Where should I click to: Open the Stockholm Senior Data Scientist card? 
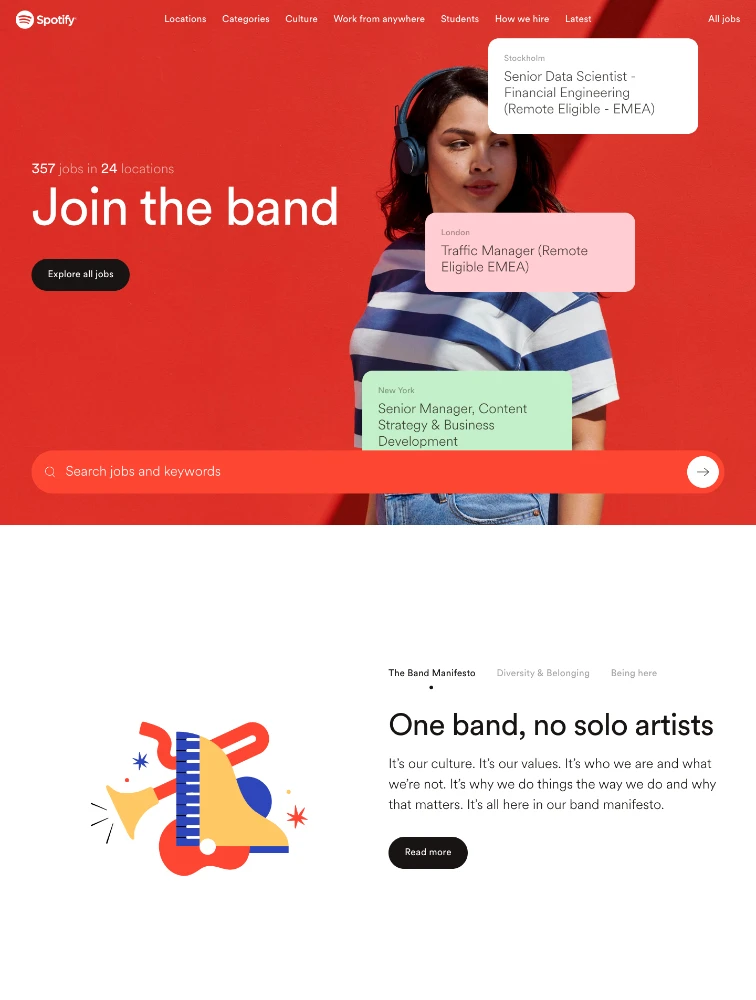593,86
